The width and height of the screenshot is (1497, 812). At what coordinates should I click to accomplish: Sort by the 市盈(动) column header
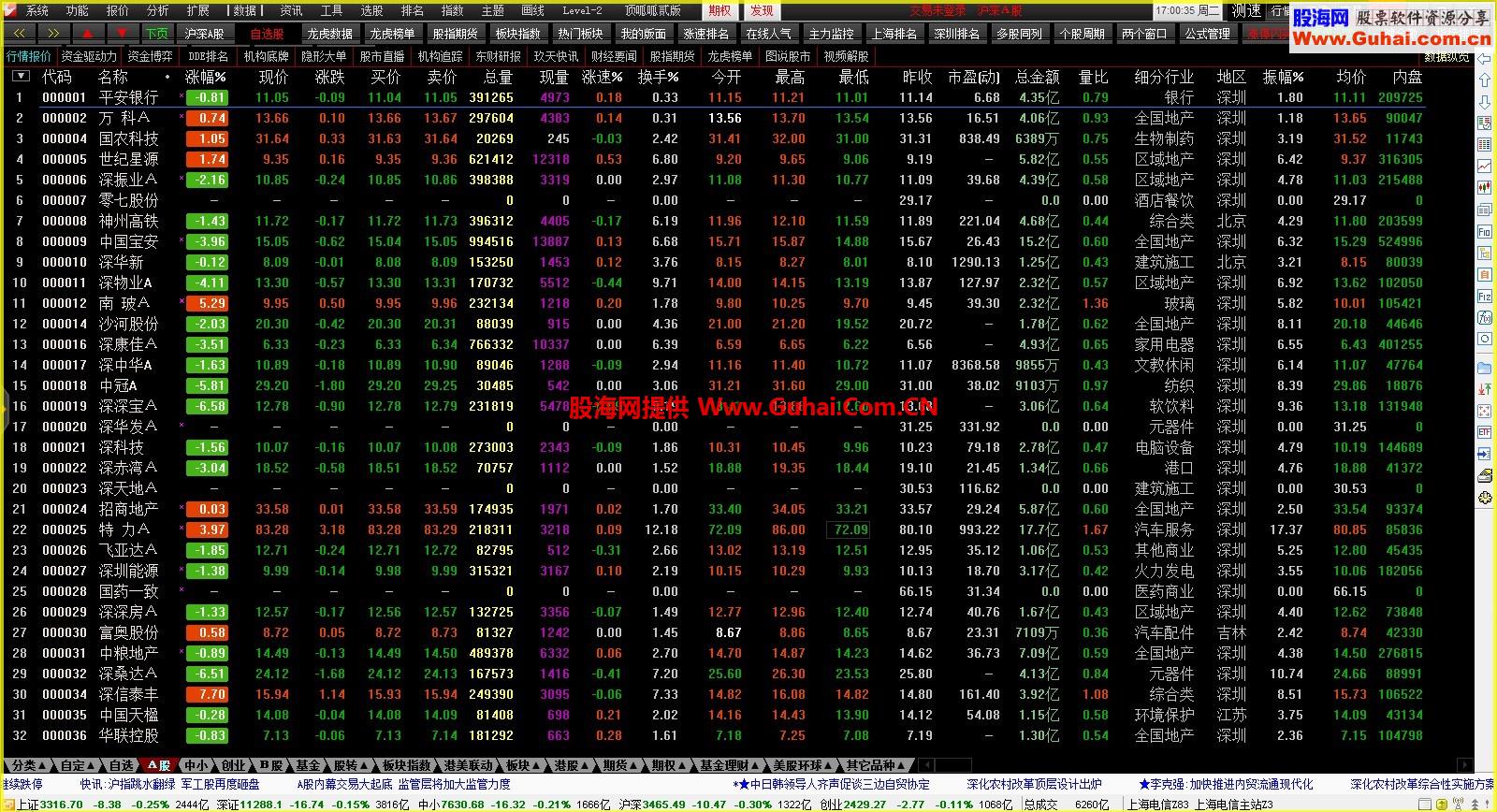click(973, 77)
